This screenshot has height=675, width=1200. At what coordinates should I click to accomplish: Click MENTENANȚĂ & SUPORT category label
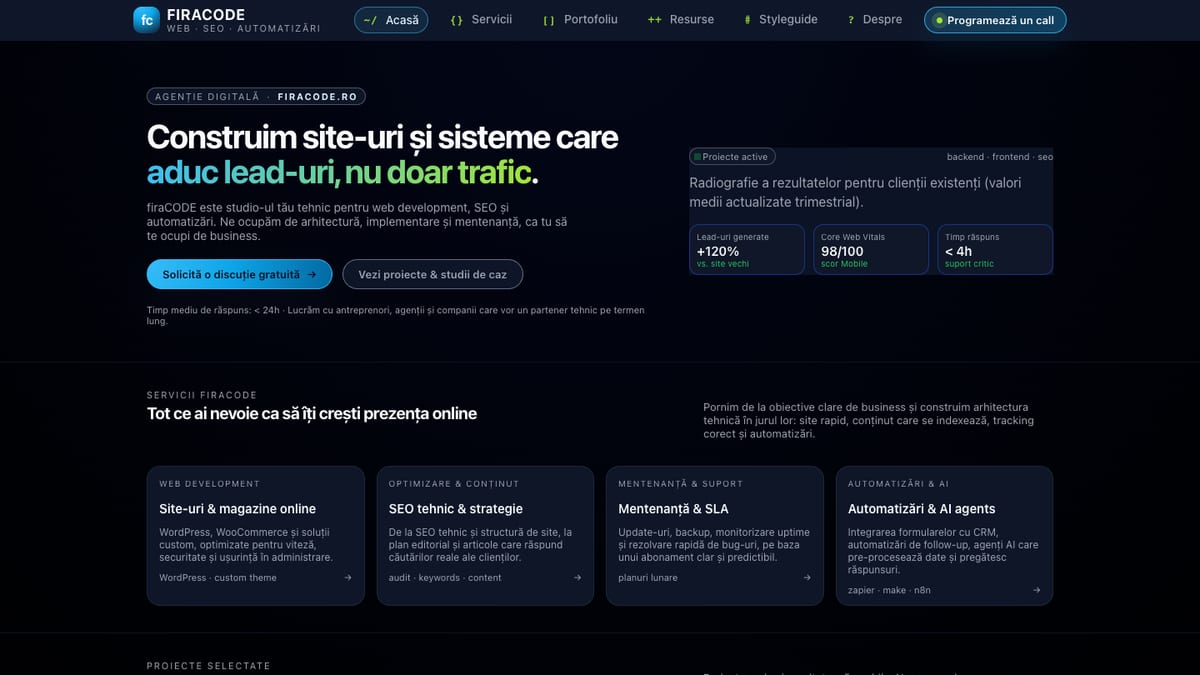[681, 484]
